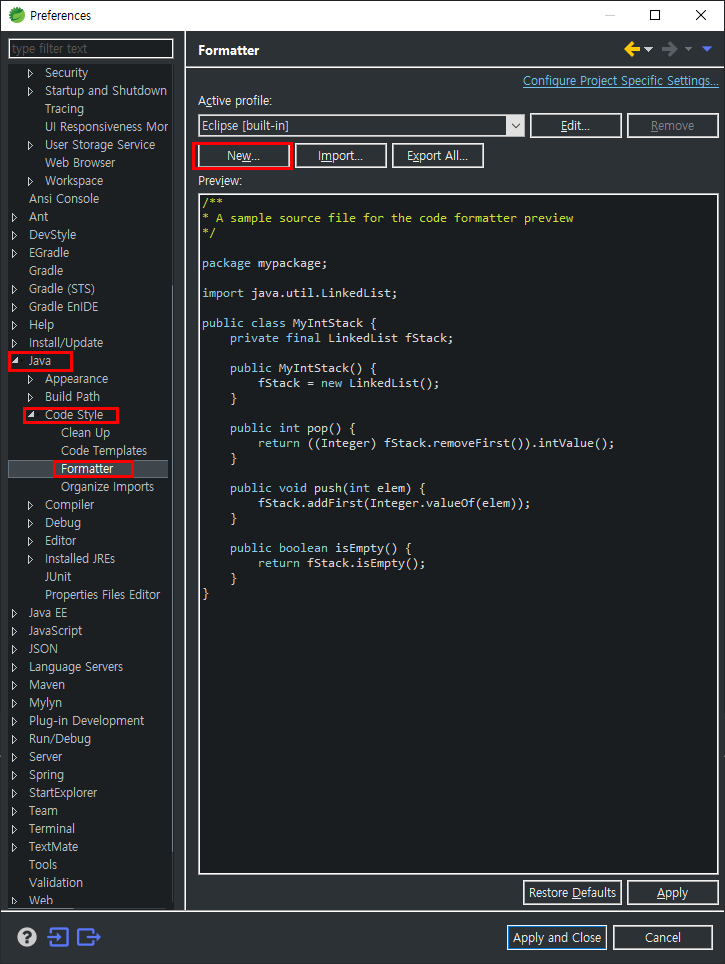
Task: Open Configure Project Specific Settings link
Action: 620,81
